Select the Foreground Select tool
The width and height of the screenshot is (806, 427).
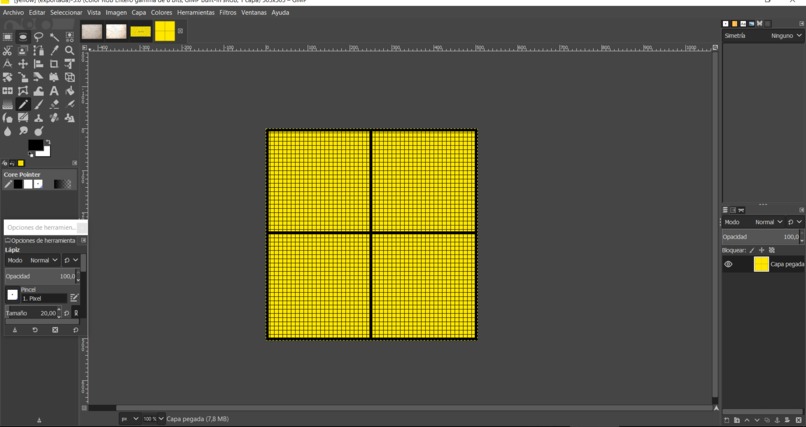click(x=23, y=50)
